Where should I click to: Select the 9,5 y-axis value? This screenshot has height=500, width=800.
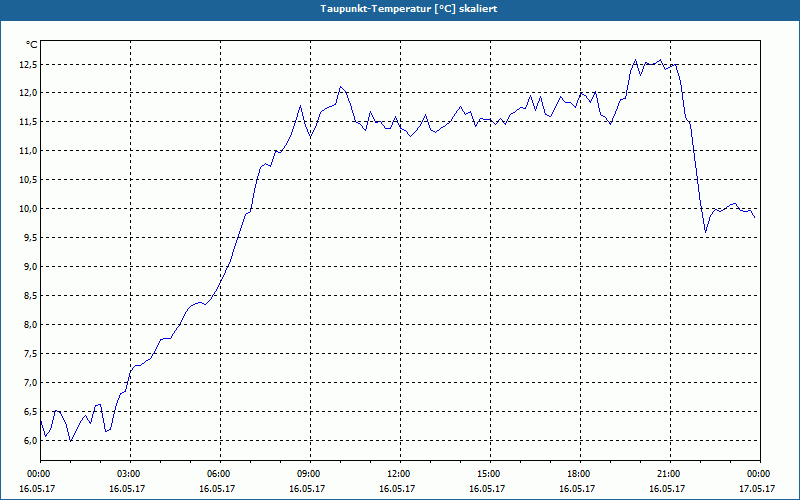click(x=30, y=238)
